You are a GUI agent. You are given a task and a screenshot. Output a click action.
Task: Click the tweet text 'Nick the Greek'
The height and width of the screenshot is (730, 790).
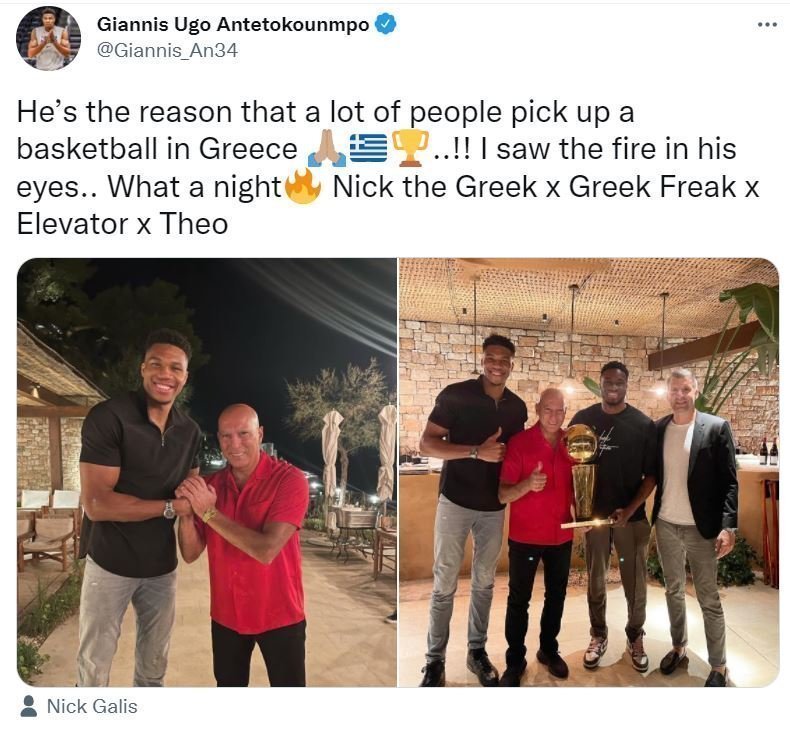[435, 187]
